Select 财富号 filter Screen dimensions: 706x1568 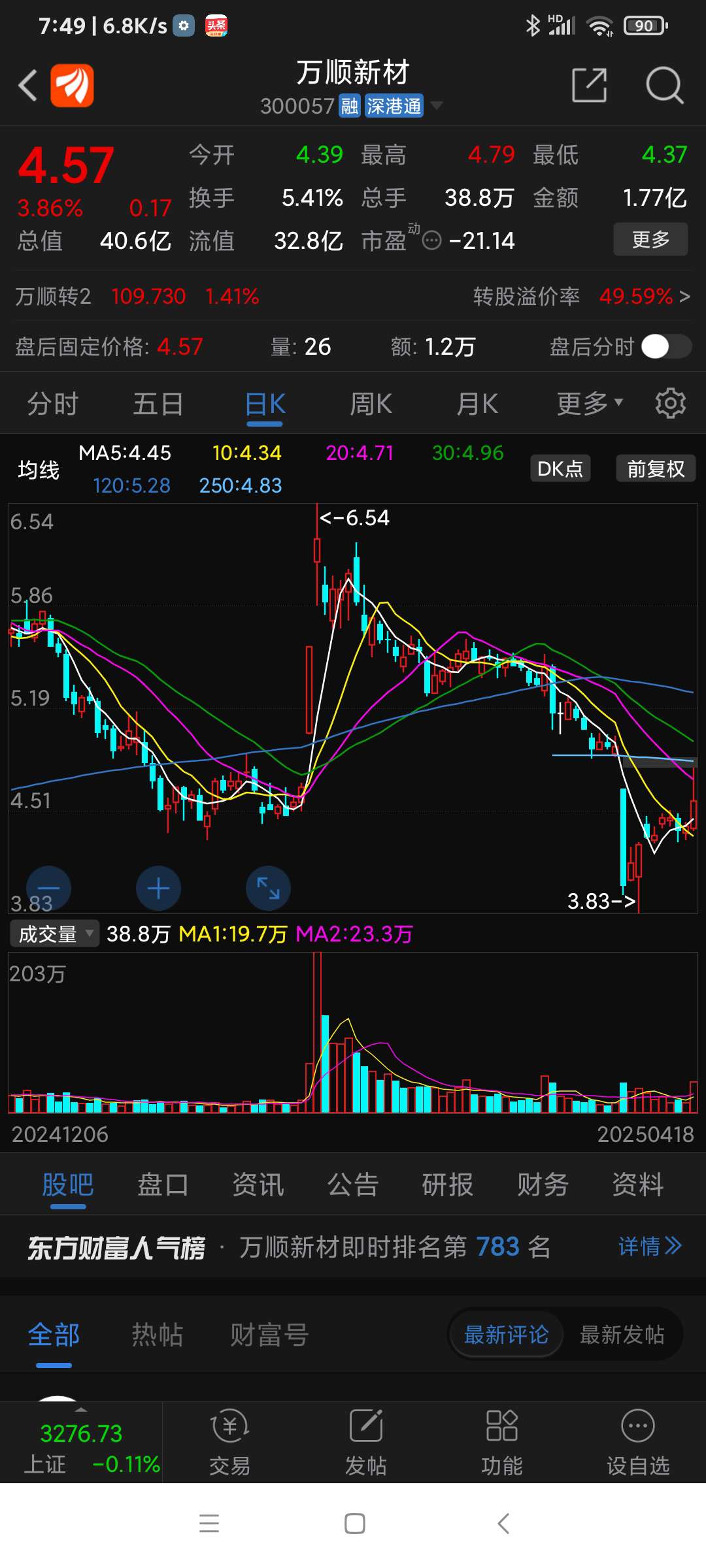(269, 1335)
